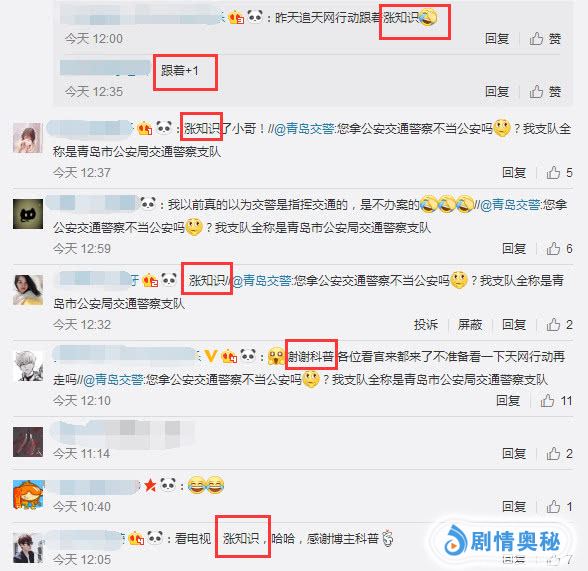Open @青岛交警 mention in the 12:37 comment
Screen dimensions: 588x571
pyautogui.click(x=304, y=129)
